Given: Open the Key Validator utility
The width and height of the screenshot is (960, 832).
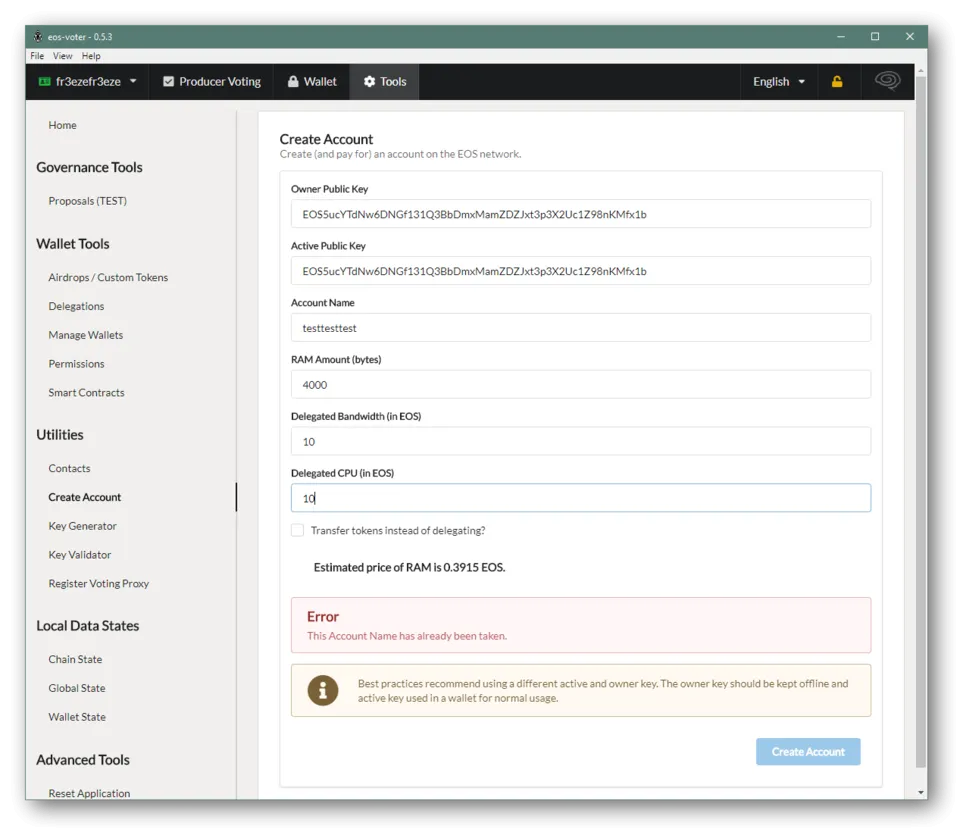Looking at the screenshot, I should coord(80,555).
